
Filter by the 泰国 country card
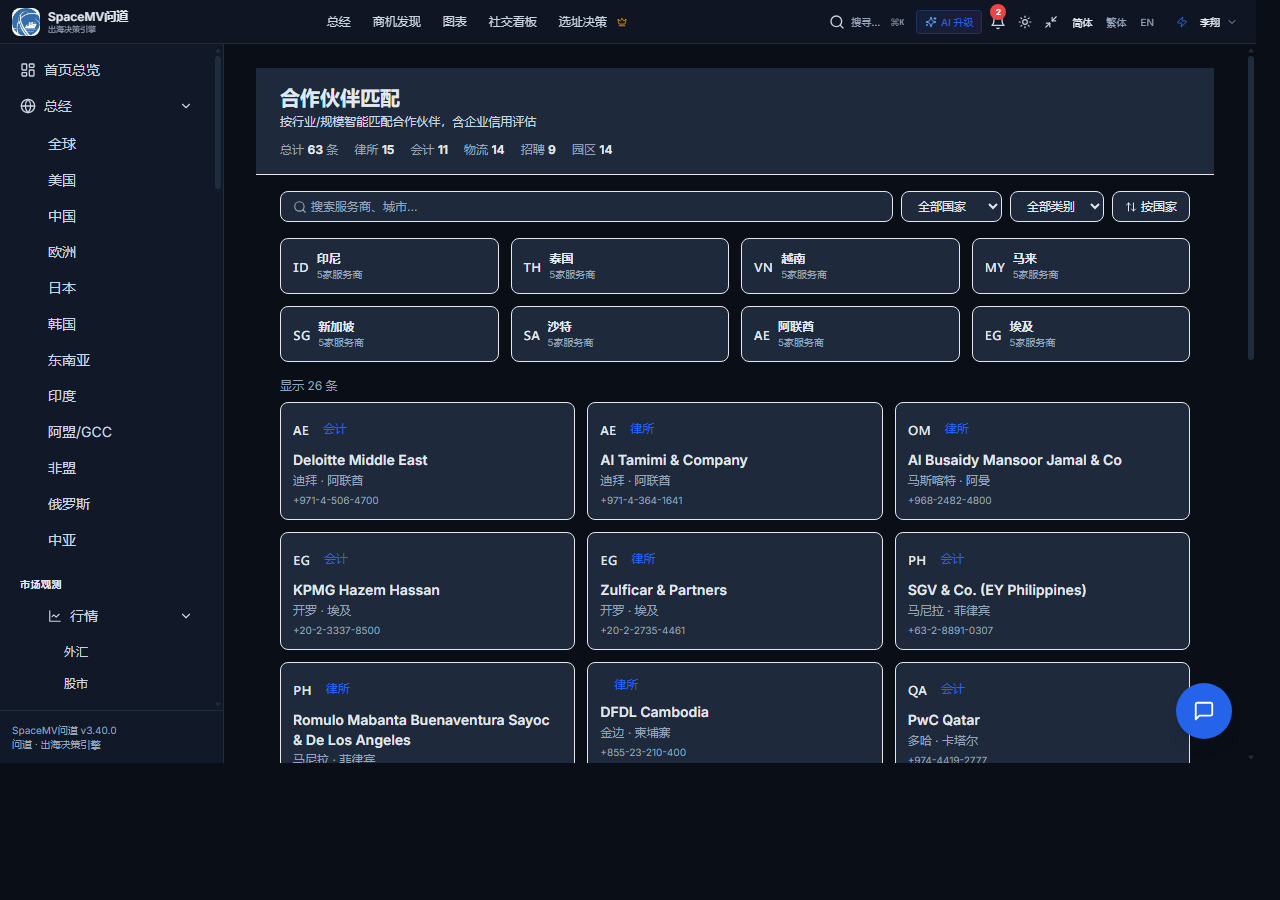click(x=620, y=266)
